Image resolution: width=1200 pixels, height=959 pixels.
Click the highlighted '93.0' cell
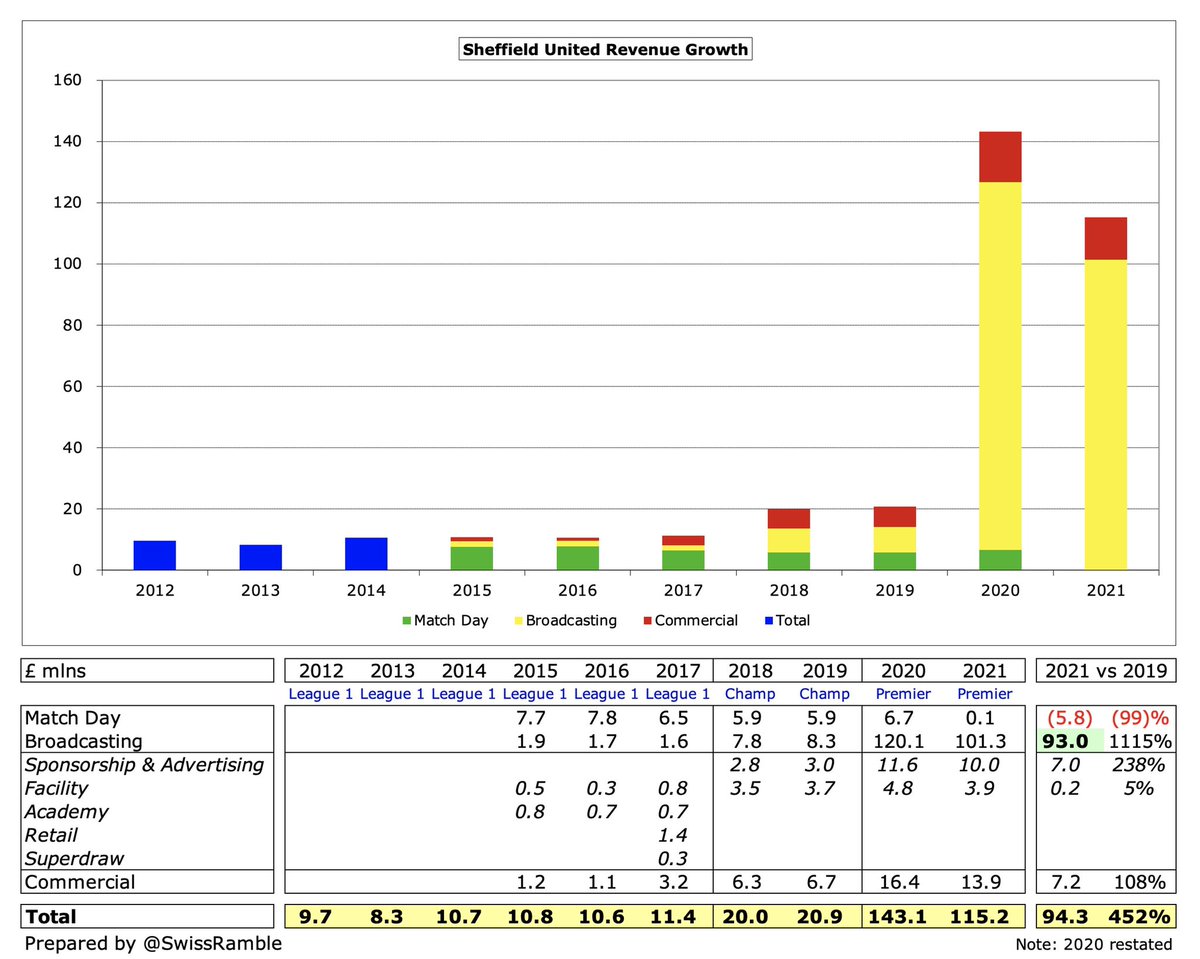click(1070, 741)
